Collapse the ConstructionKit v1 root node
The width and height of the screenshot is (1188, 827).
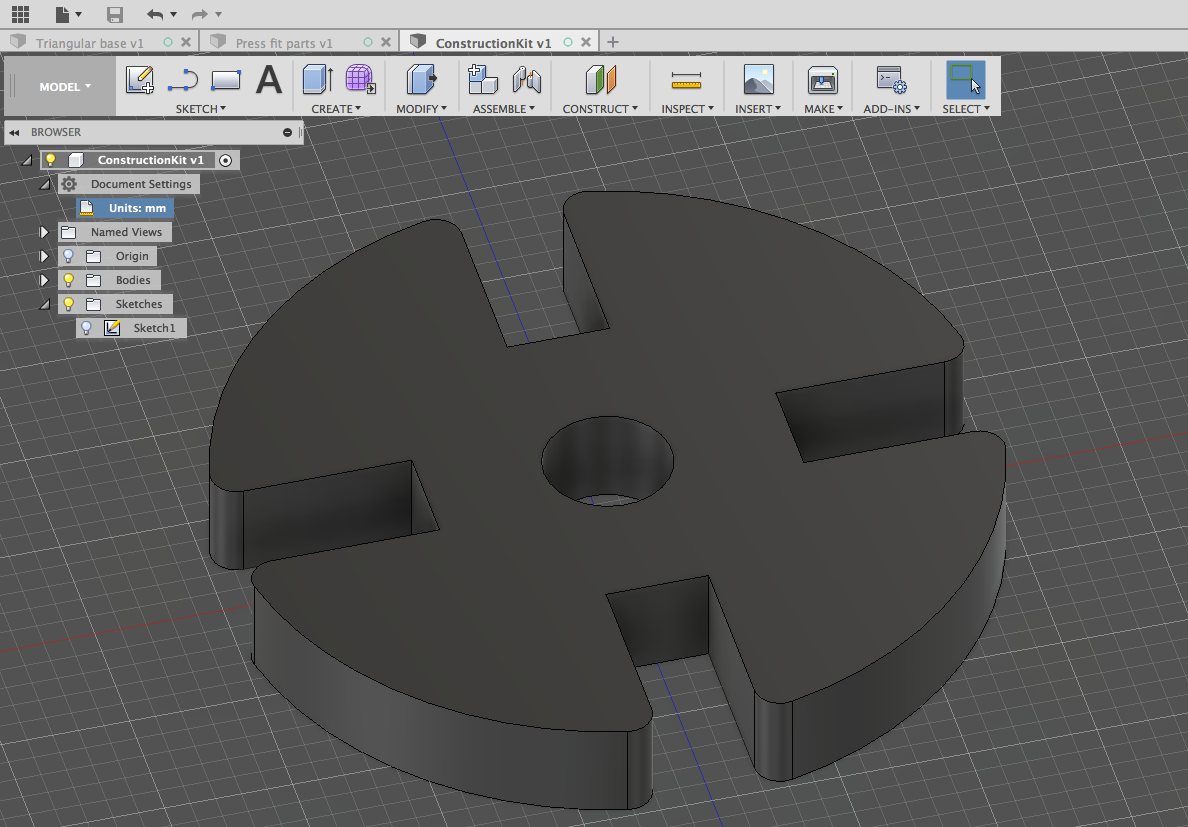click(x=27, y=160)
